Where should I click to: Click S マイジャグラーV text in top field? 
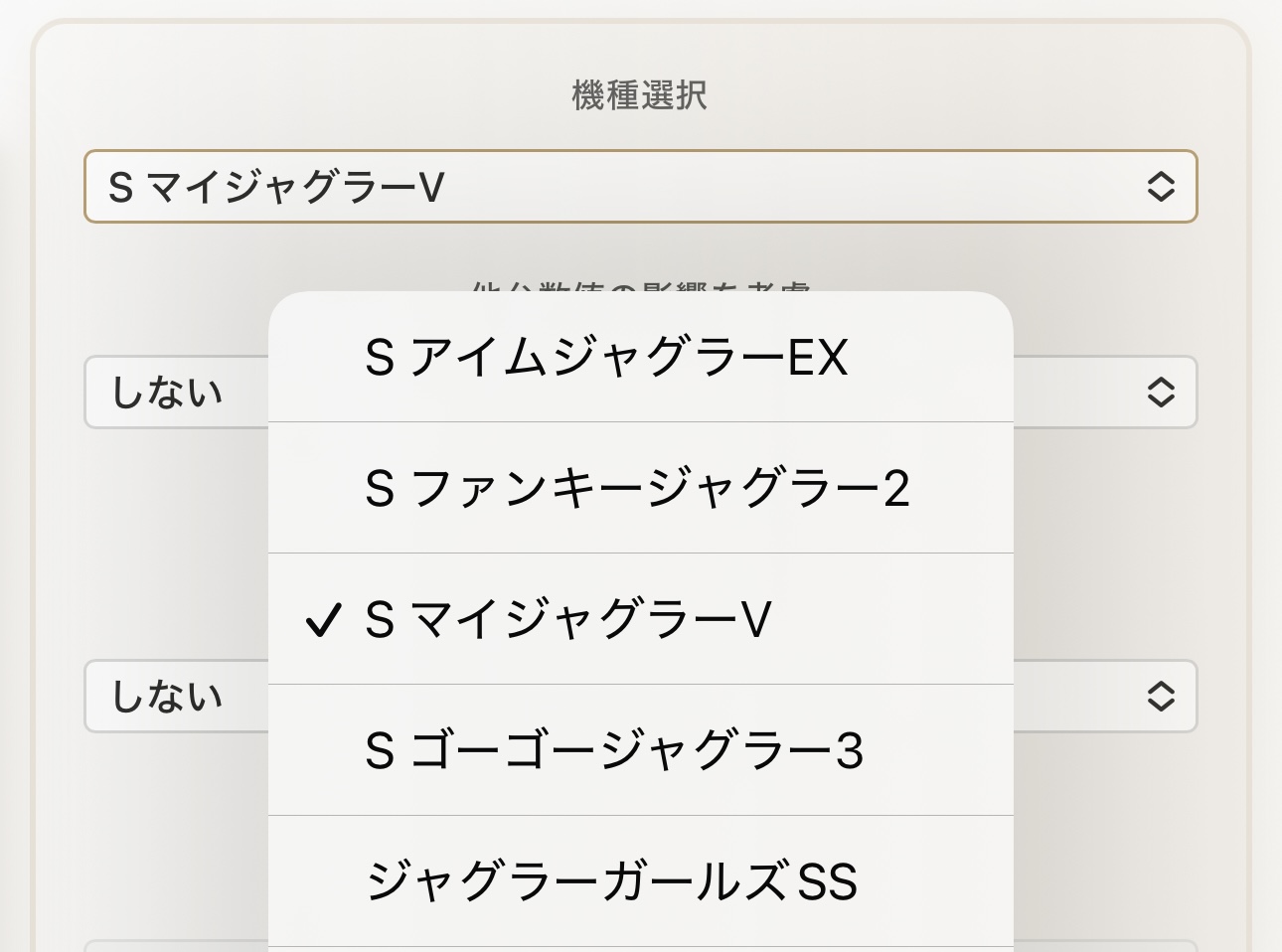click(276, 187)
